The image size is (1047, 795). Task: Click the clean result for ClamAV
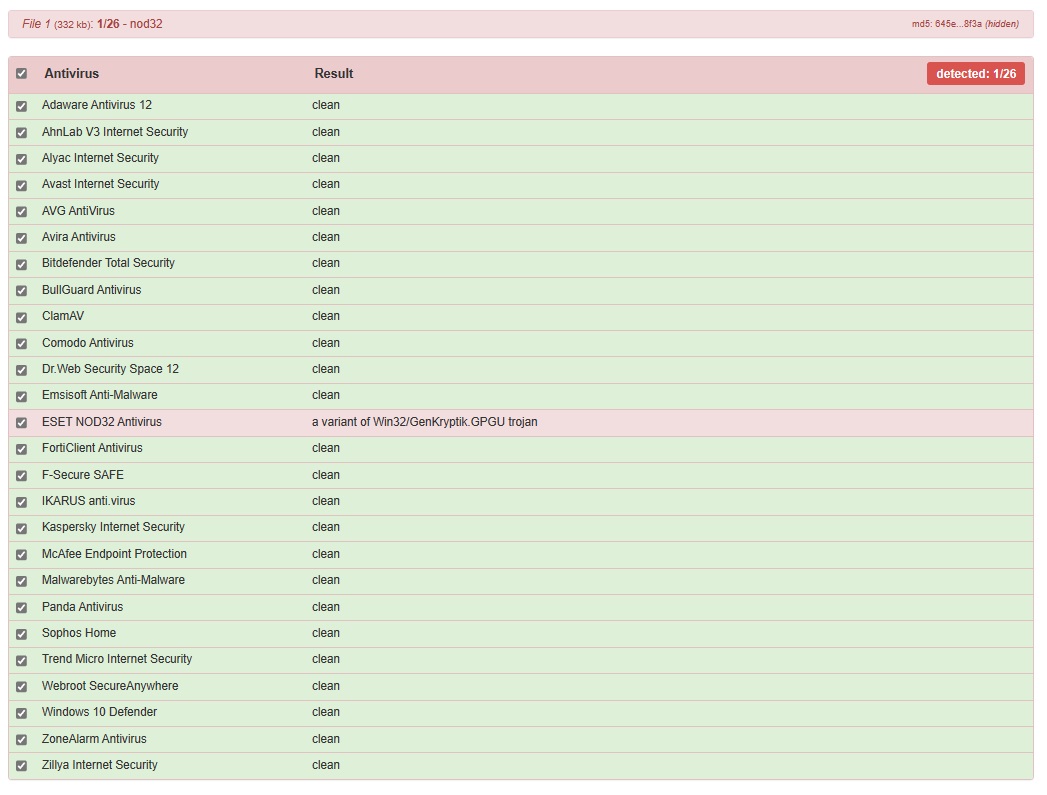pyautogui.click(x=326, y=316)
